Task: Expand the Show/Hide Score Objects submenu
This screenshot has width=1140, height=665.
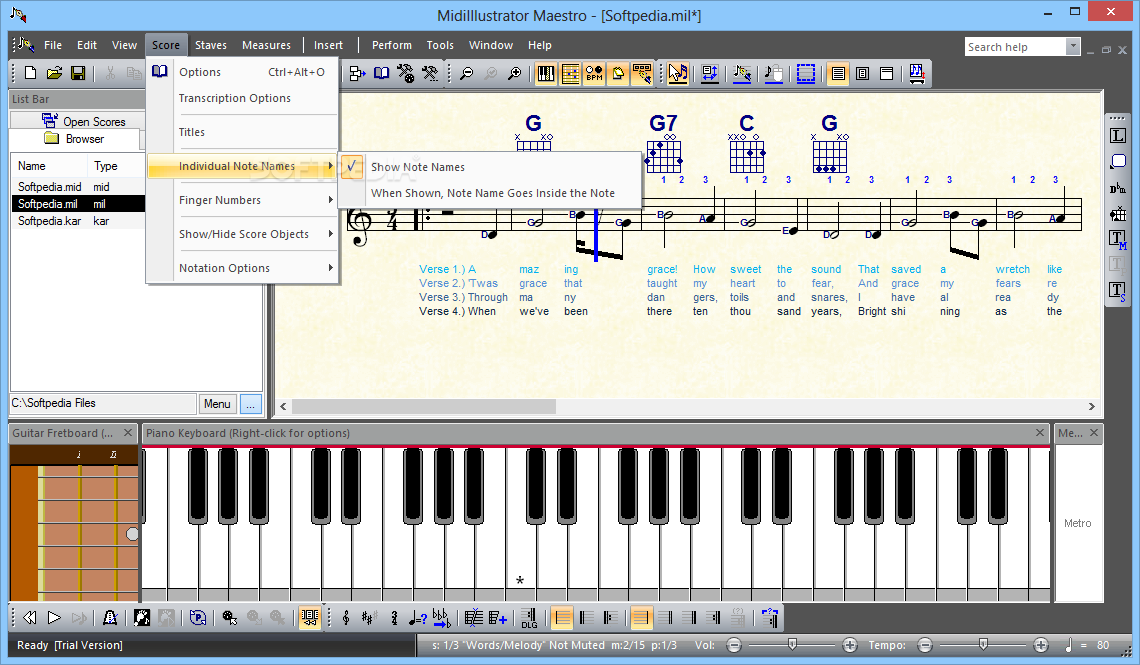Action: click(x=243, y=235)
